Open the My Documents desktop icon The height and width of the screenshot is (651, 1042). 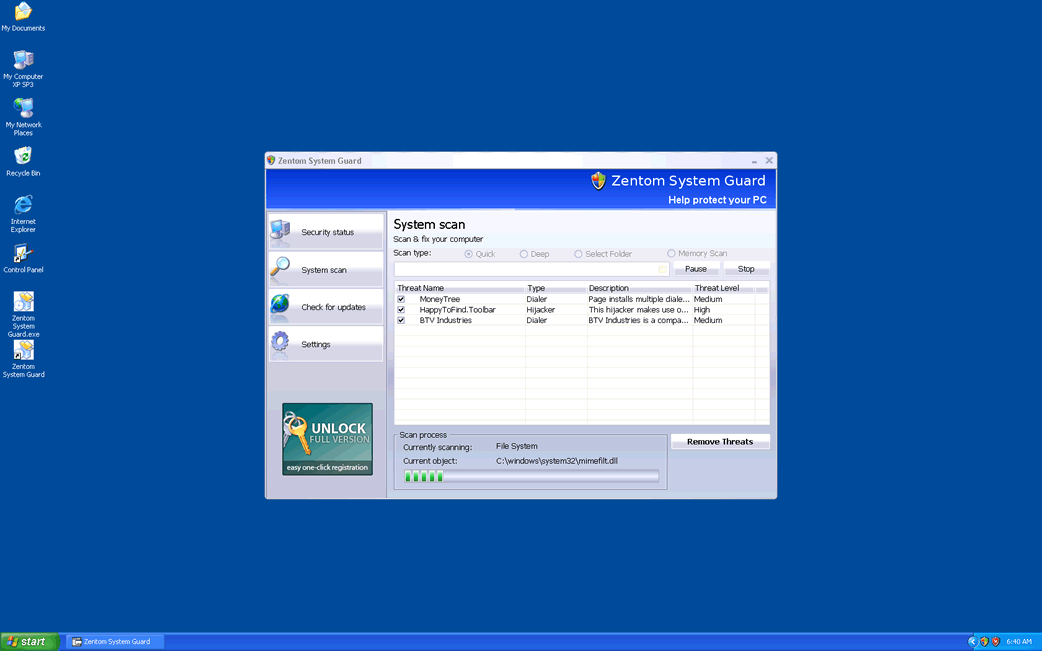[23, 13]
